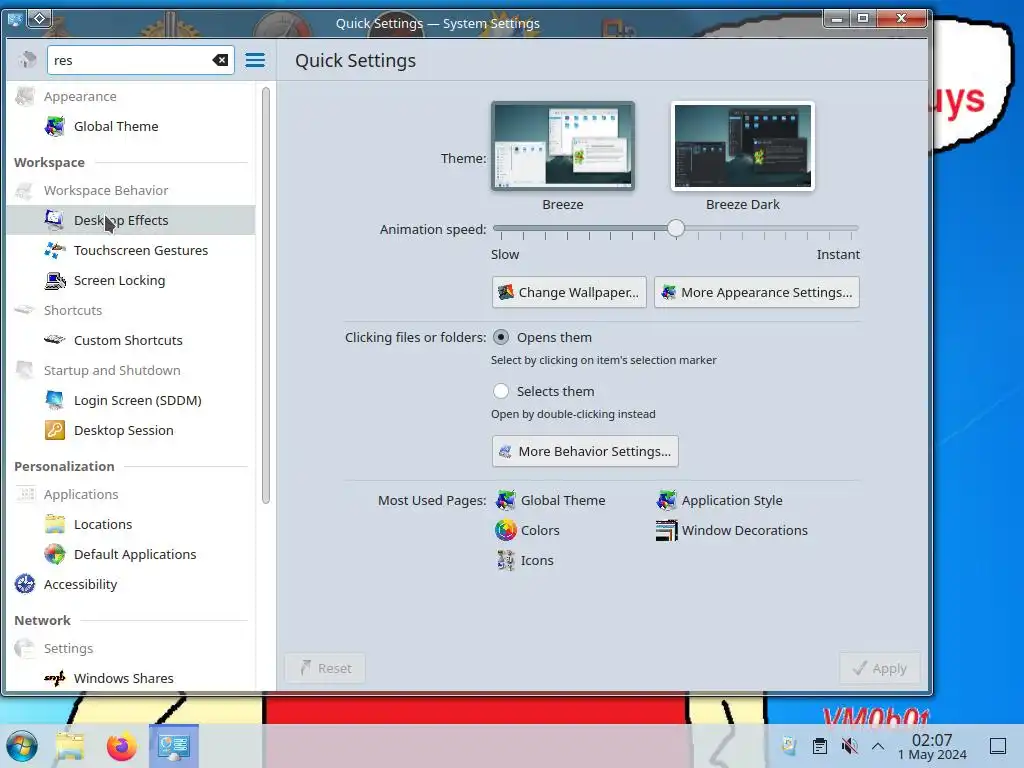Open Login Screen (SDDM) settings

point(131,400)
